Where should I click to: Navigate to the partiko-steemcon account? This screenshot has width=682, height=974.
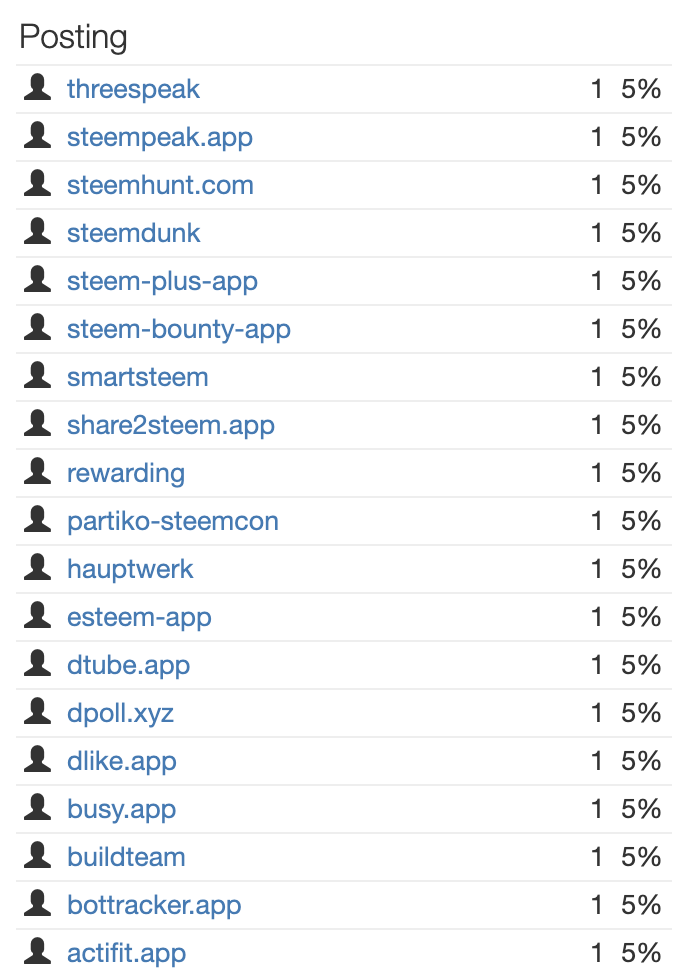coord(172,521)
